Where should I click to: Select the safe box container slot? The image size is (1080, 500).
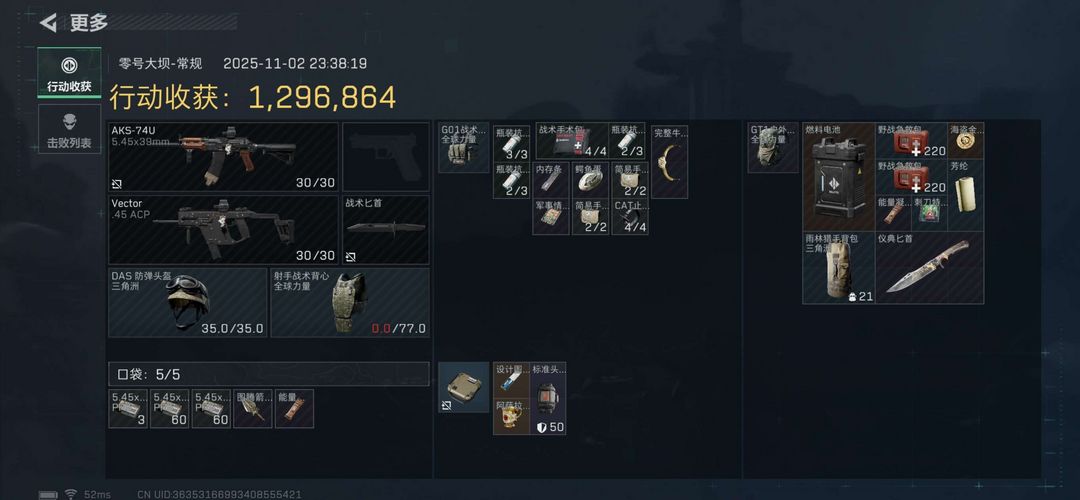coord(464,387)
